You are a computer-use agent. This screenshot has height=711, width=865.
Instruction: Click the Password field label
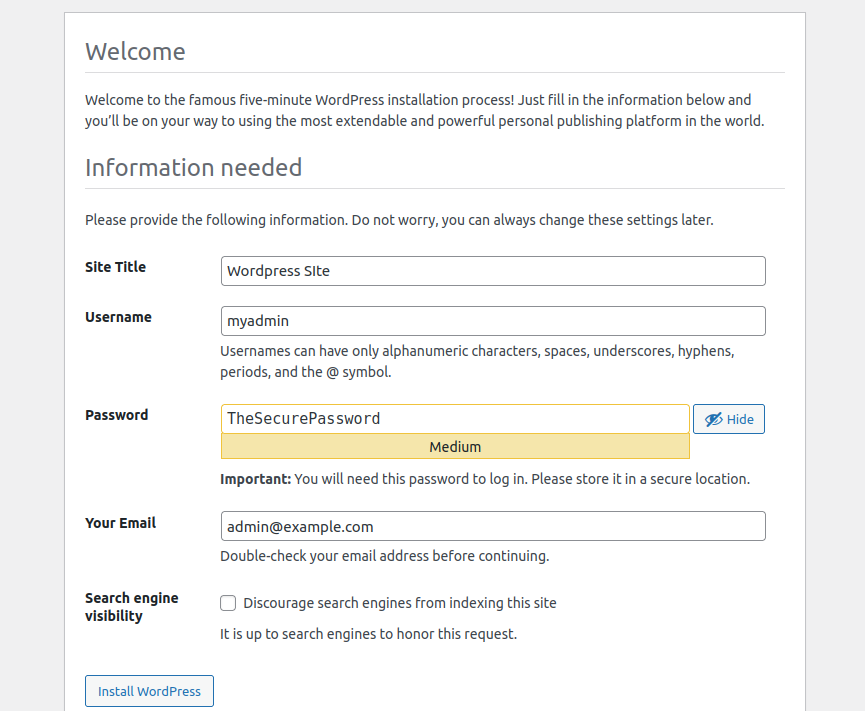(x=116, y=415)
